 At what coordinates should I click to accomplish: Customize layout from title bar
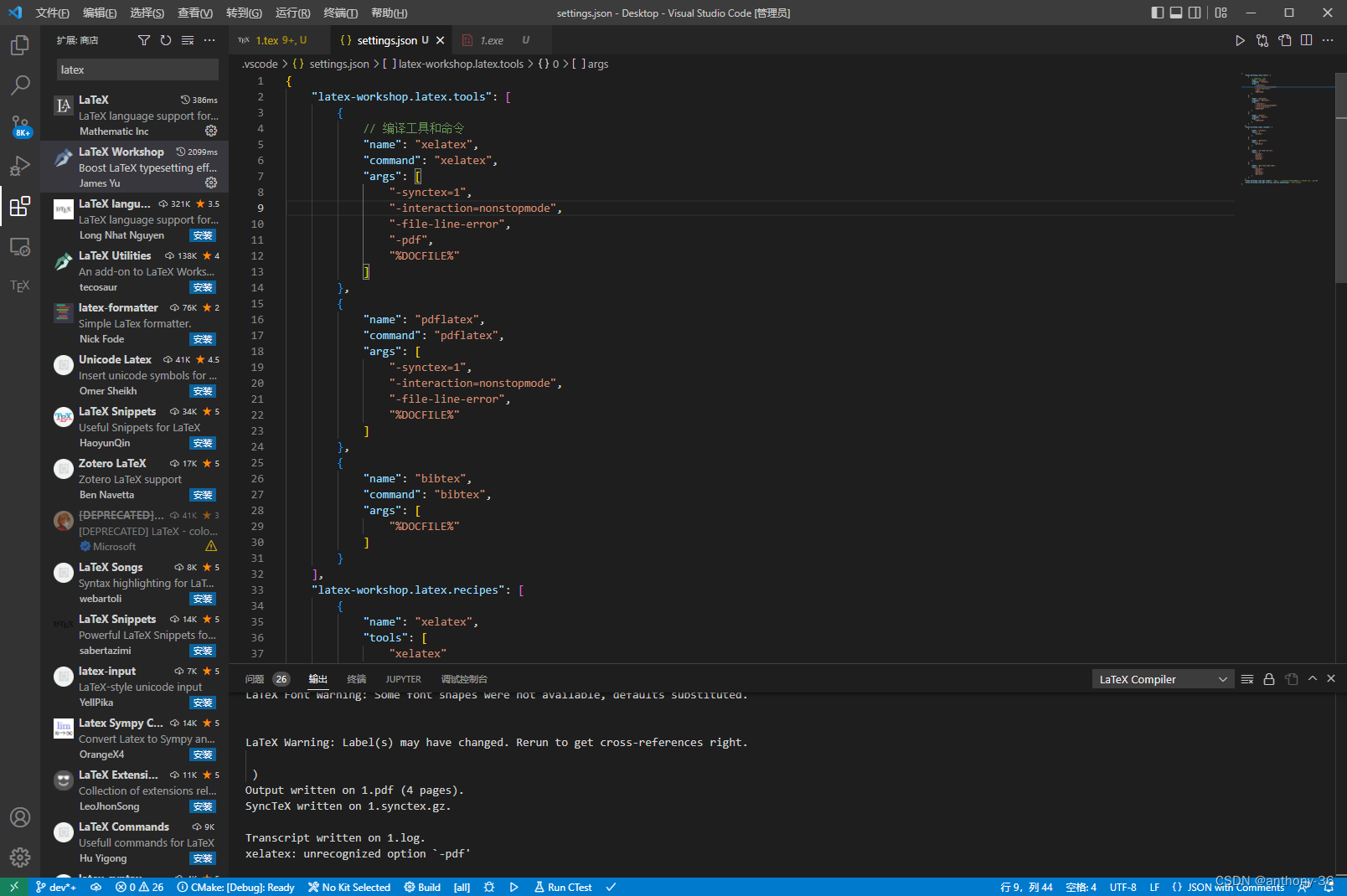tap(1221, 13)
